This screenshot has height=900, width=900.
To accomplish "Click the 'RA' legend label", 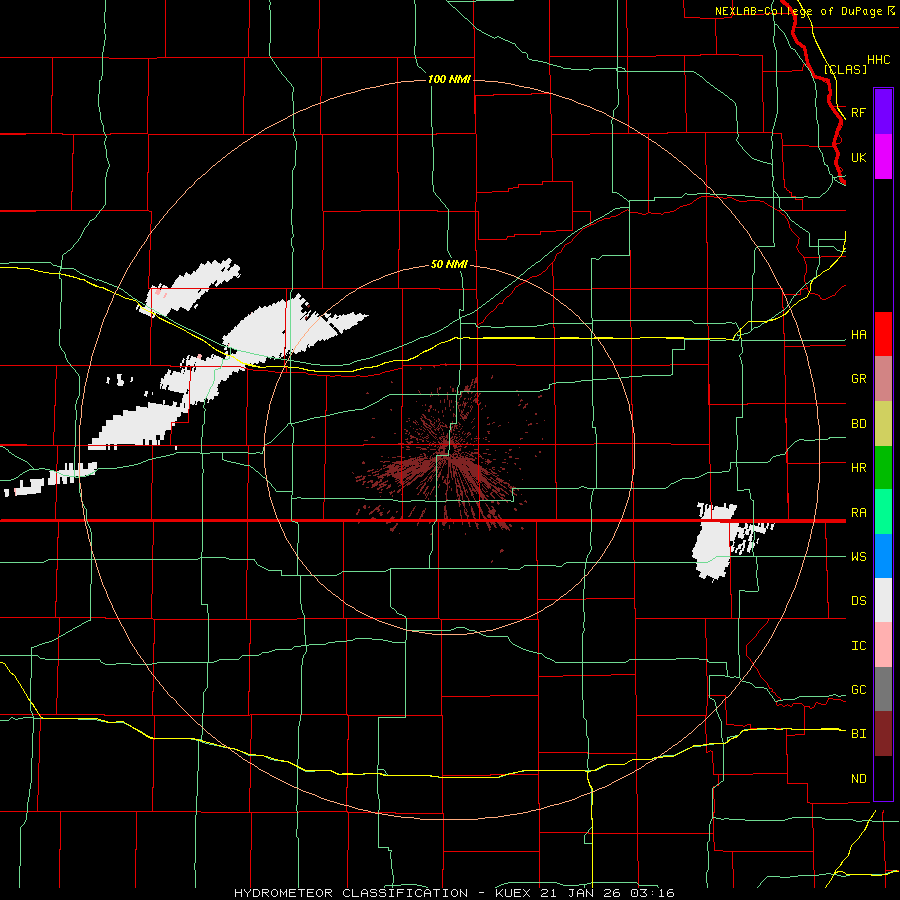I will click(859, 513).
